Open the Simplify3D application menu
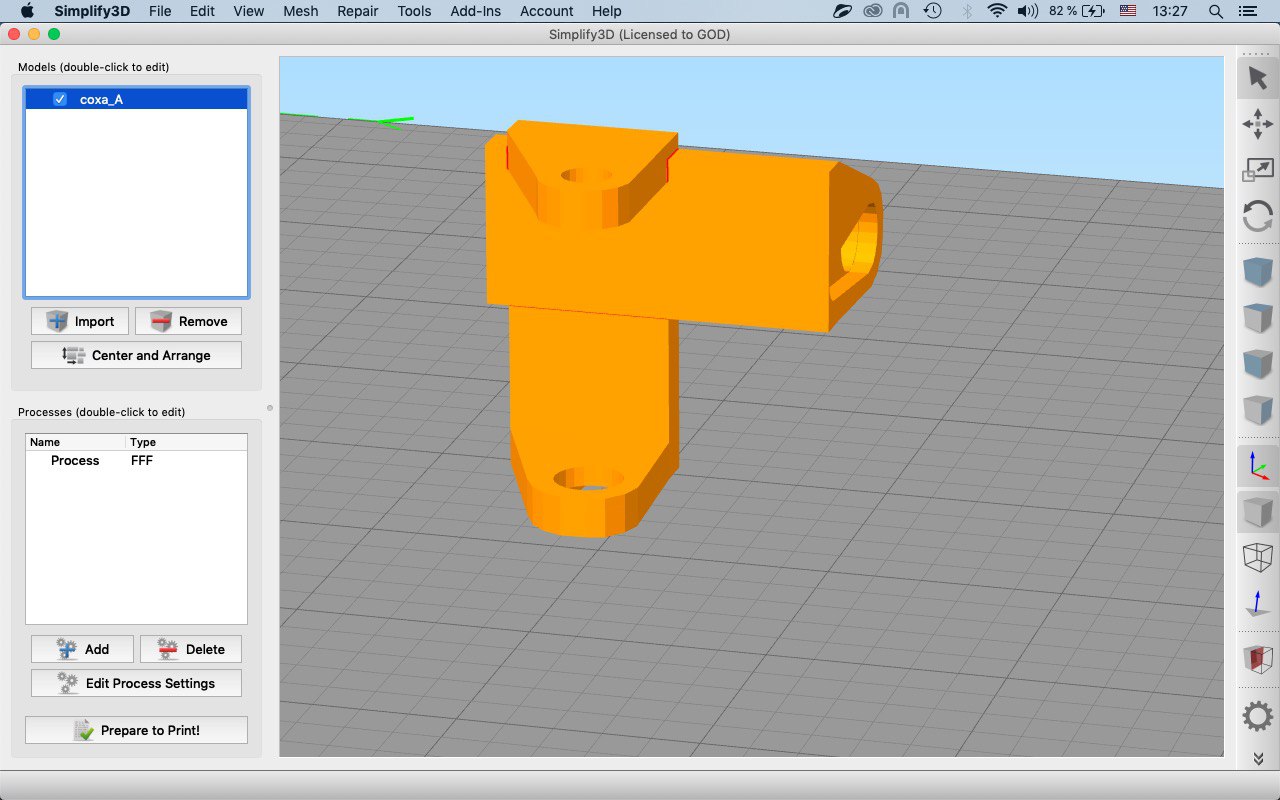The height and width of the screenshot is (800, 1280). point(91,11)
